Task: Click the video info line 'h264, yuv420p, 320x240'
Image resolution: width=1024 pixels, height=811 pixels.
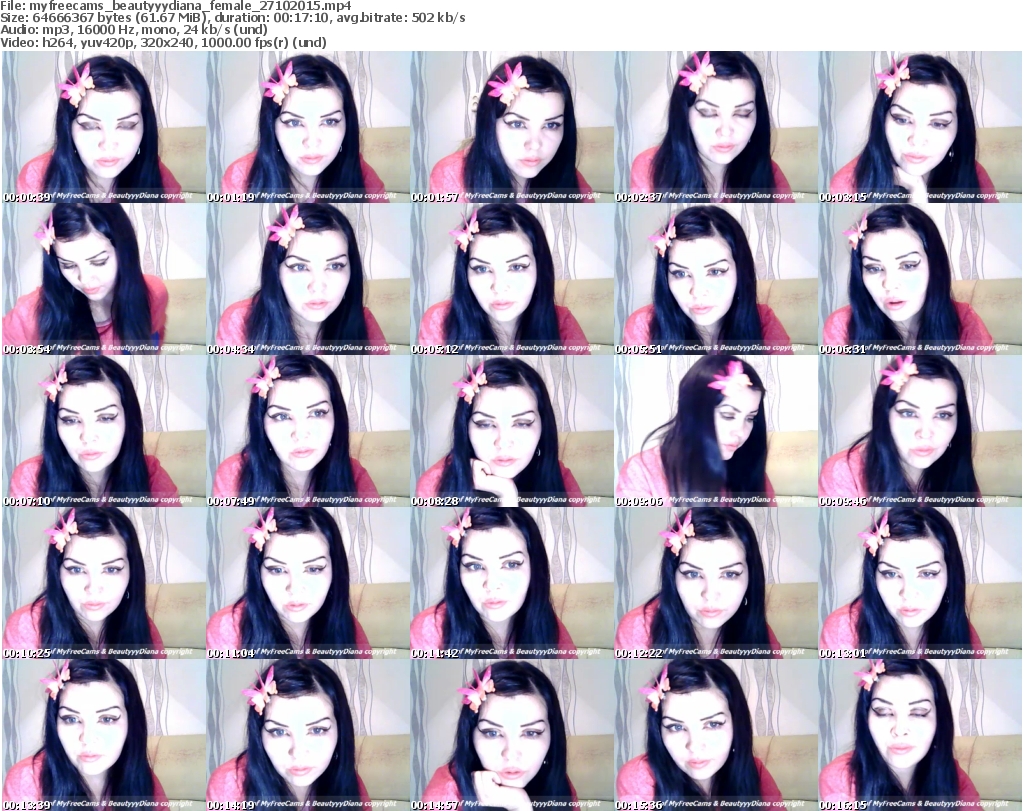Action: tap(118, 42)
